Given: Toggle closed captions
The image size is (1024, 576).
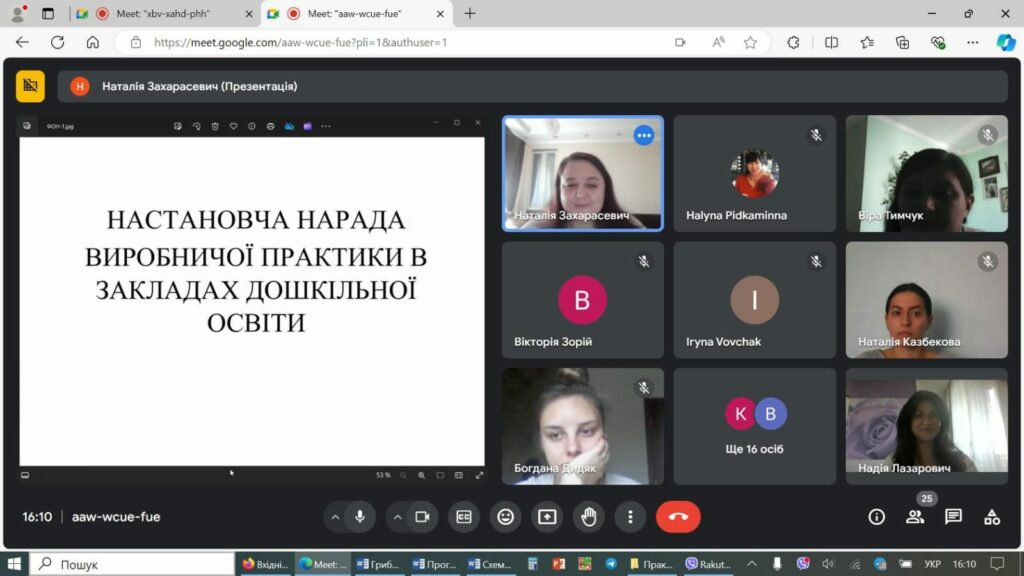Looking at the screenshot, I should (x=464, y=517).
